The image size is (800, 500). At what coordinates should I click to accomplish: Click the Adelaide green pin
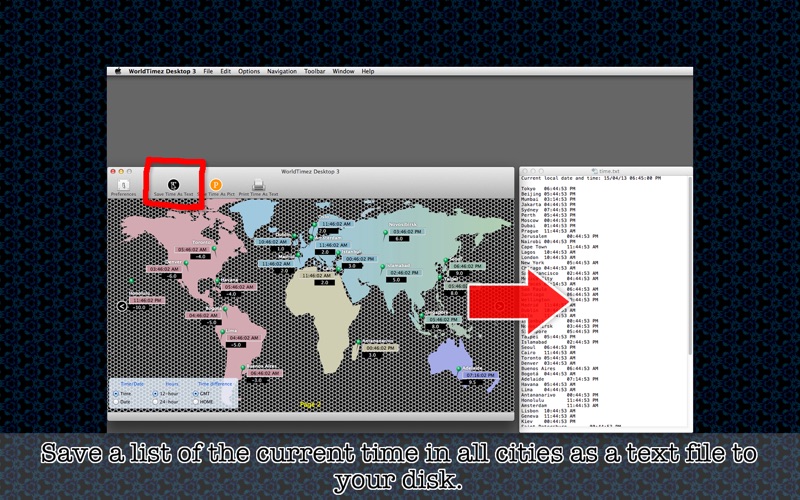458,369
